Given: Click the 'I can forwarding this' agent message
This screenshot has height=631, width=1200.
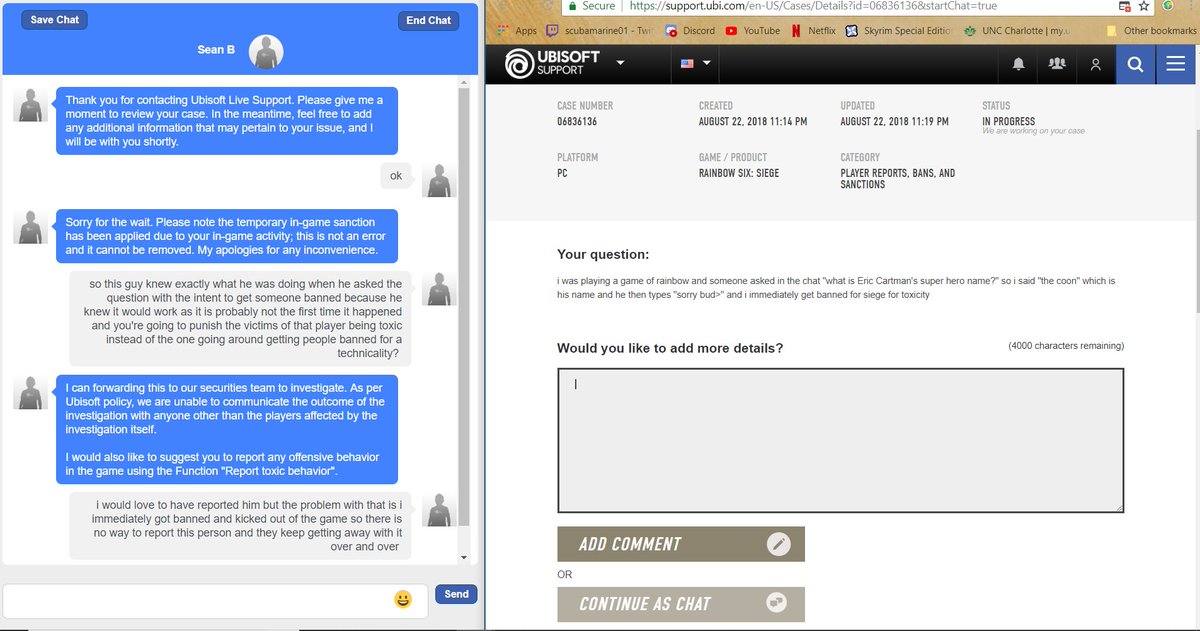Looking at the screenshot, I should pyautogui.click(x=225, y=430).
